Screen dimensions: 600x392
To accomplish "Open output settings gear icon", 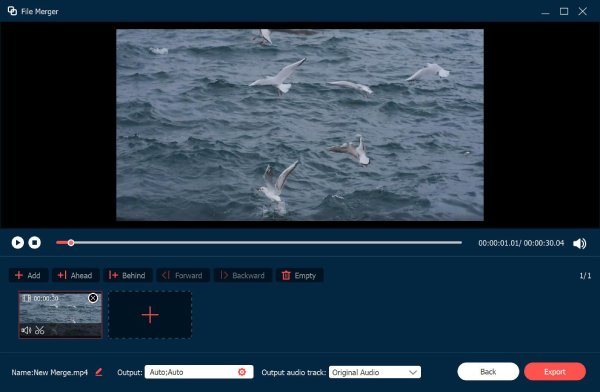I will point(242,372).
